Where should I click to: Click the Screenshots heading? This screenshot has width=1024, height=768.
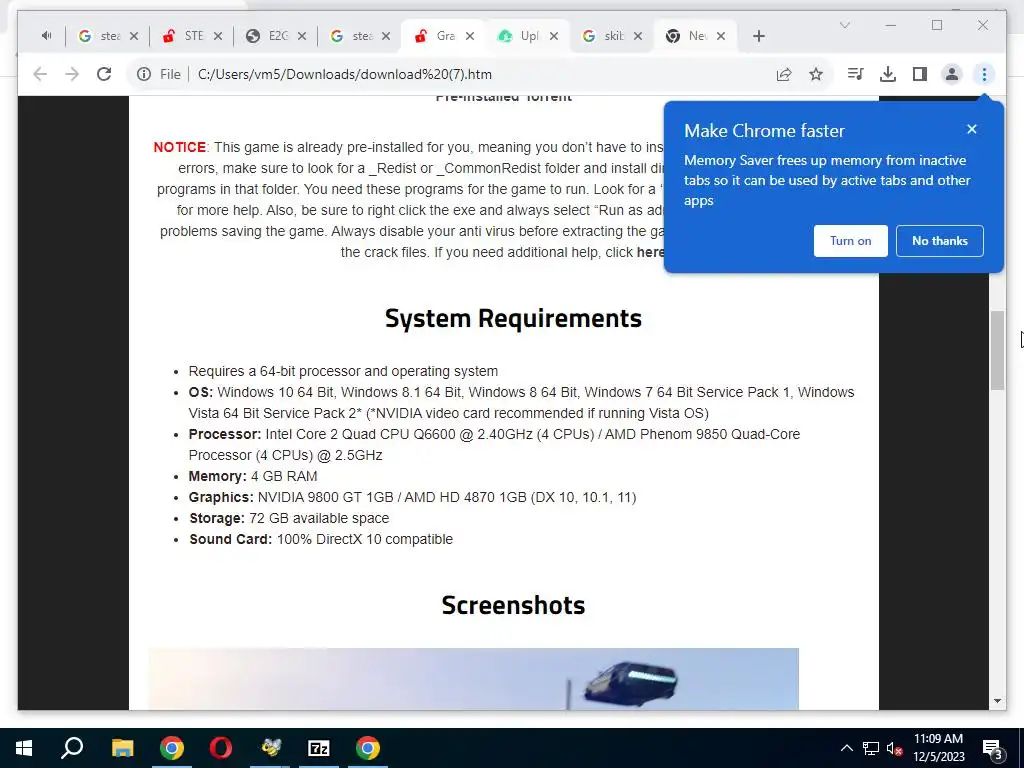pos(513,605)
